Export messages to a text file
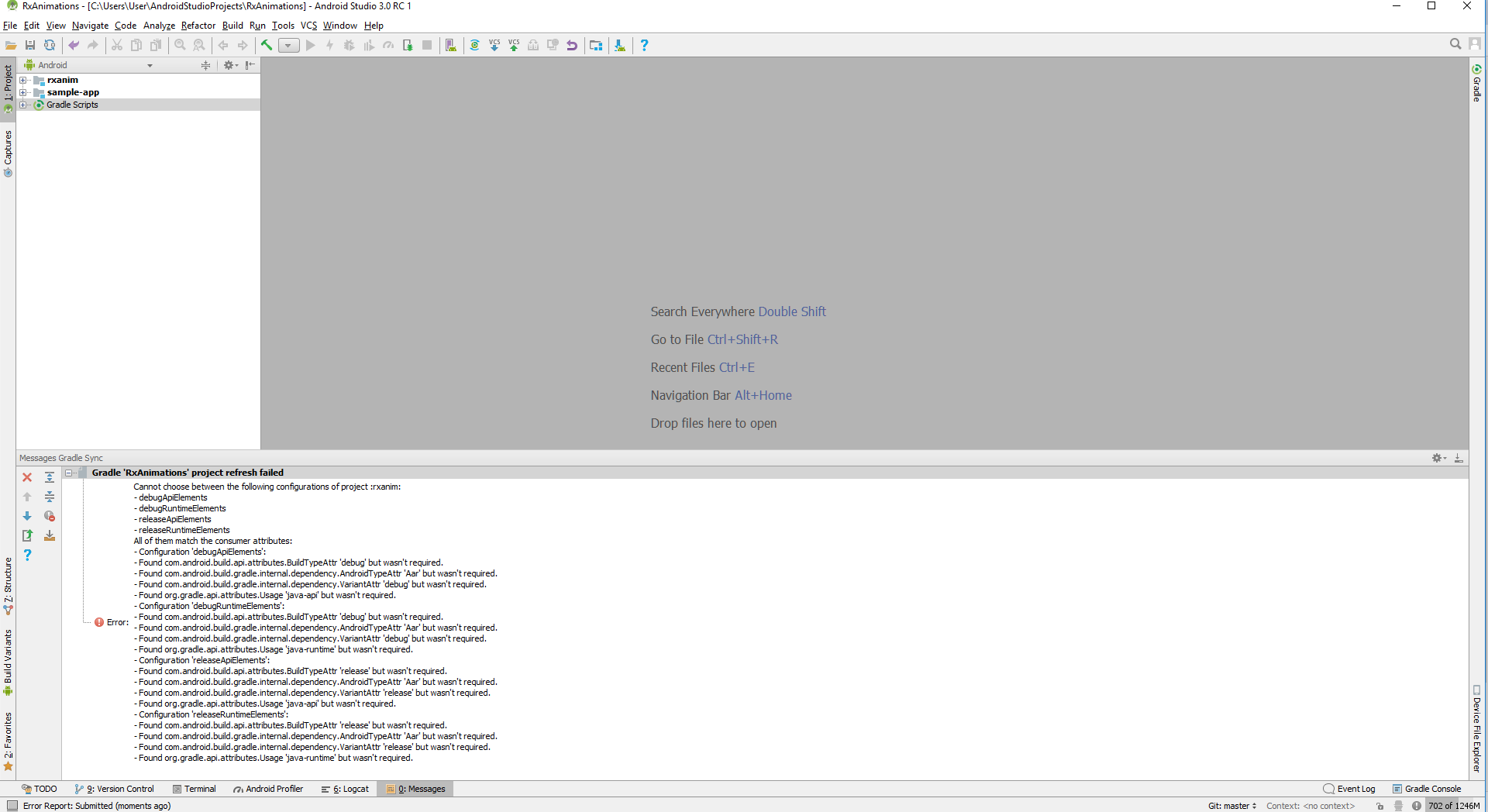 click(x=27, y=535)
